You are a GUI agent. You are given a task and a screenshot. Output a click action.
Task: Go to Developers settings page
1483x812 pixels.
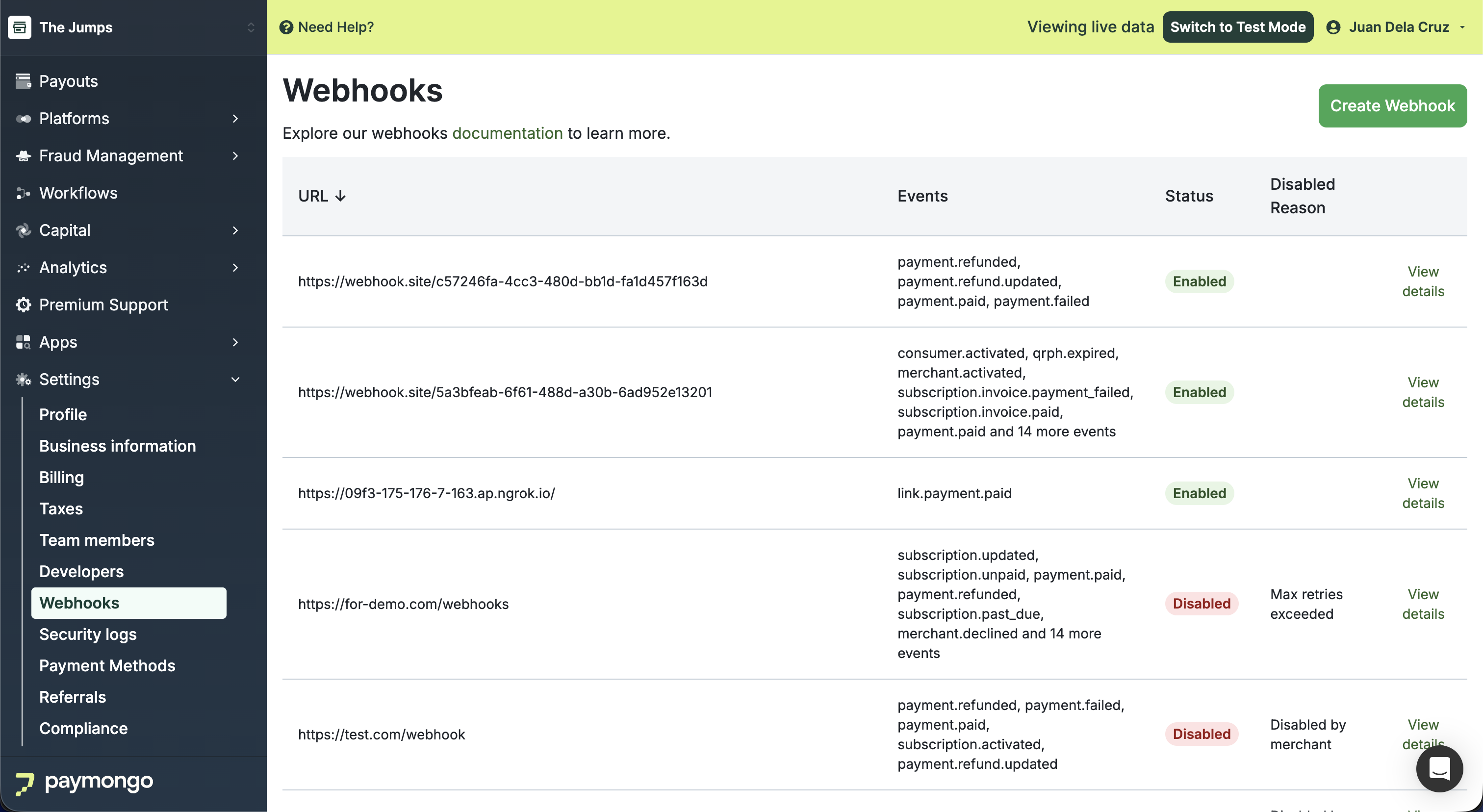tap(81, 571)
